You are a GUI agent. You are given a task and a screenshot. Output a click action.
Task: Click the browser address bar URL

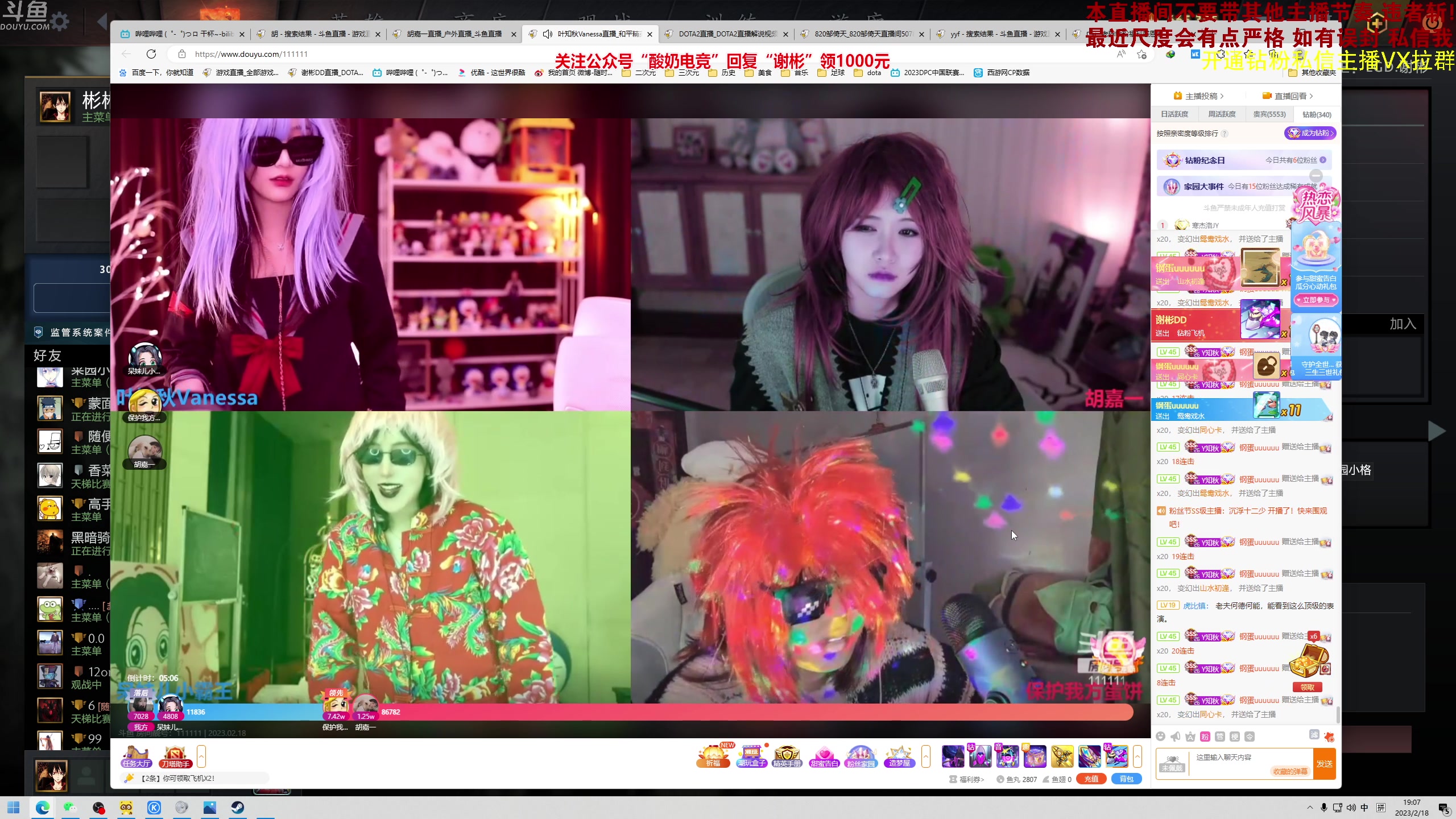click(x=251, y=54)
